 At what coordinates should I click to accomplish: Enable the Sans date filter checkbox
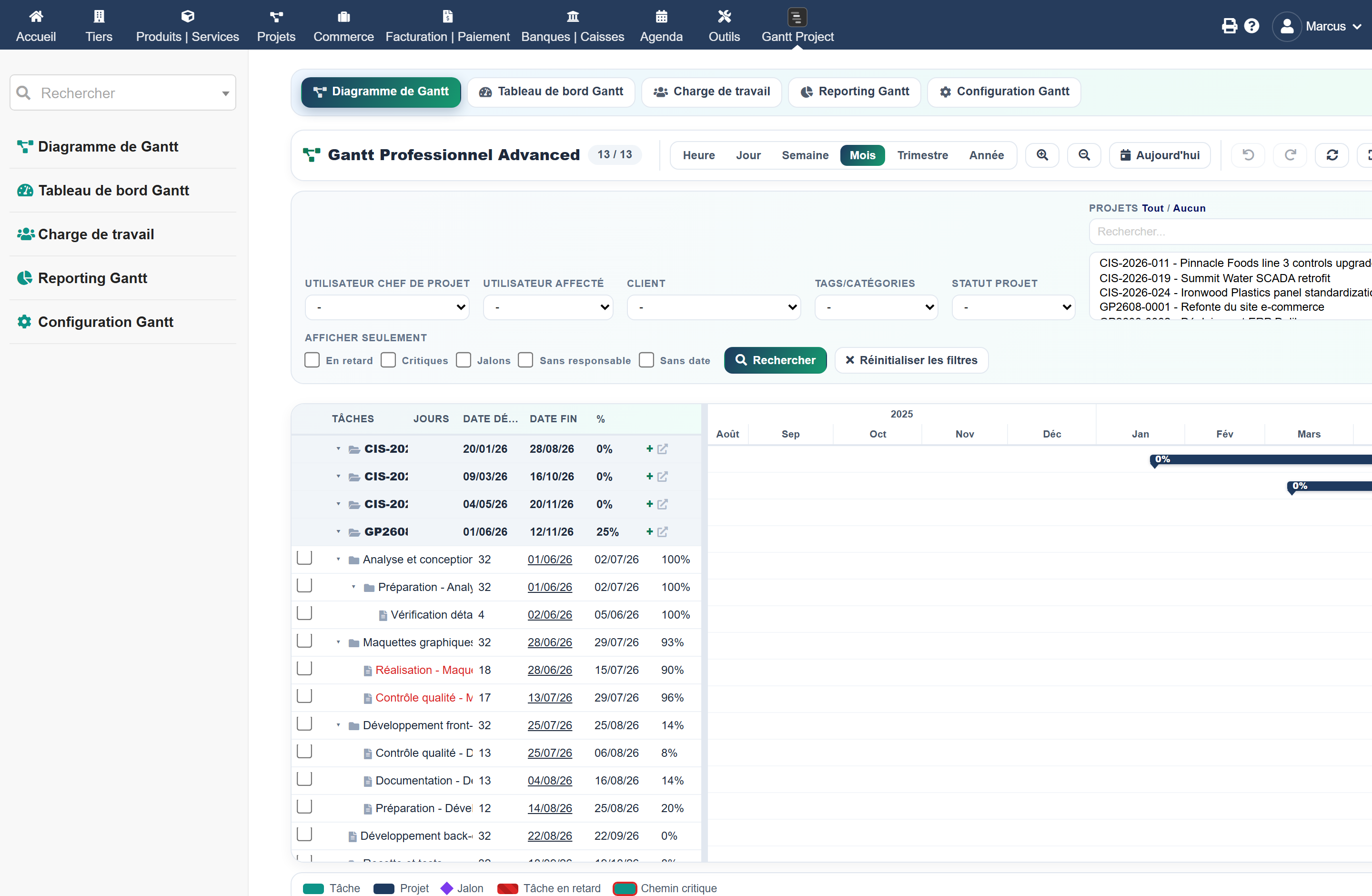(x=647, y=360)
